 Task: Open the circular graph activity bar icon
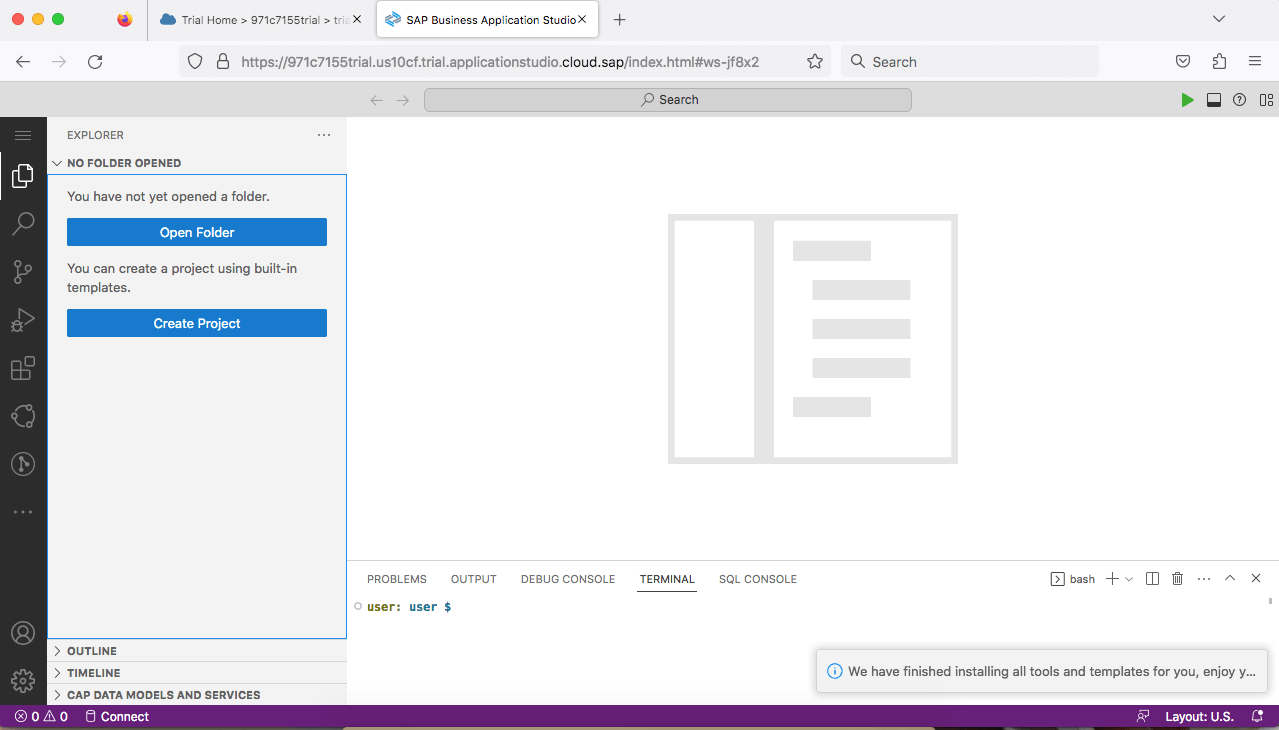coord(23,416)
